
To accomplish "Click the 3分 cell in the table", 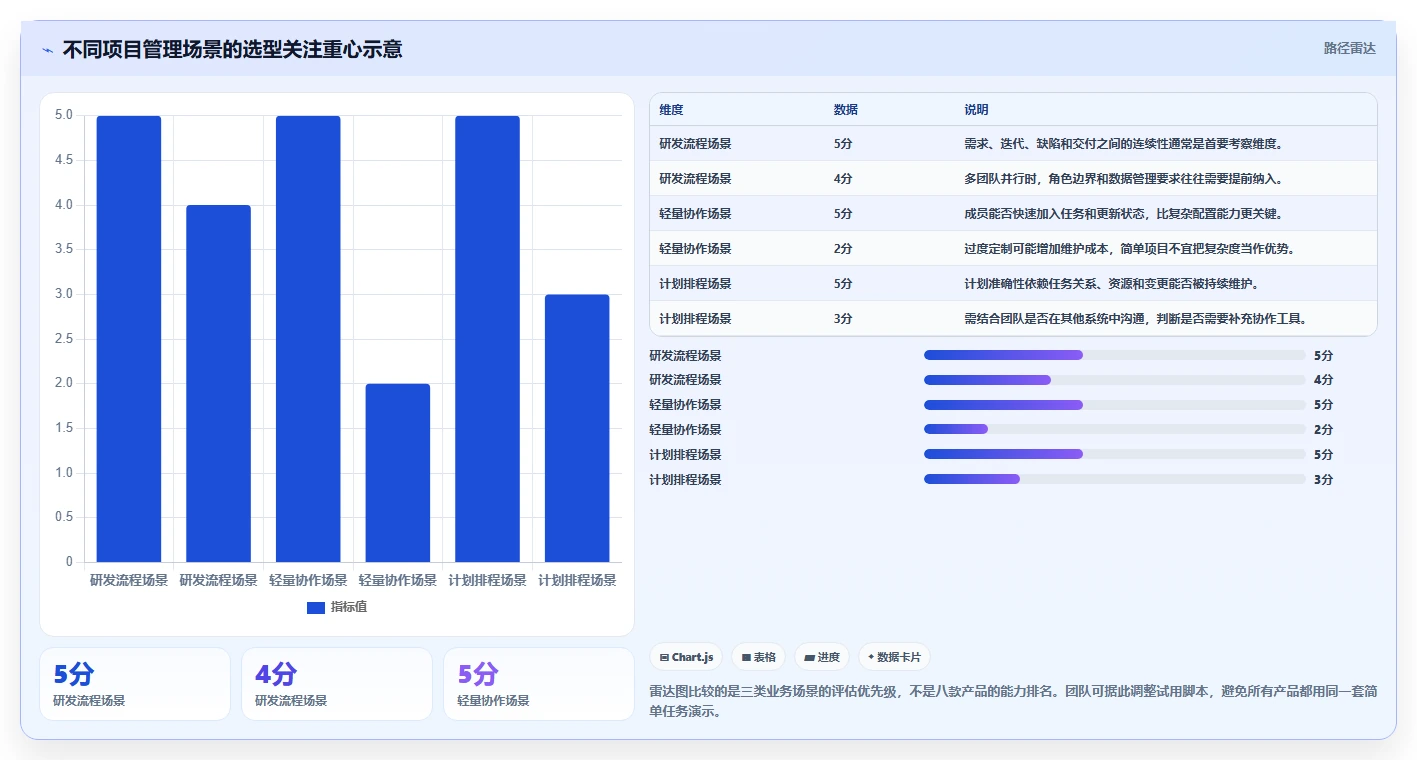I will click(x=843, y=319).
